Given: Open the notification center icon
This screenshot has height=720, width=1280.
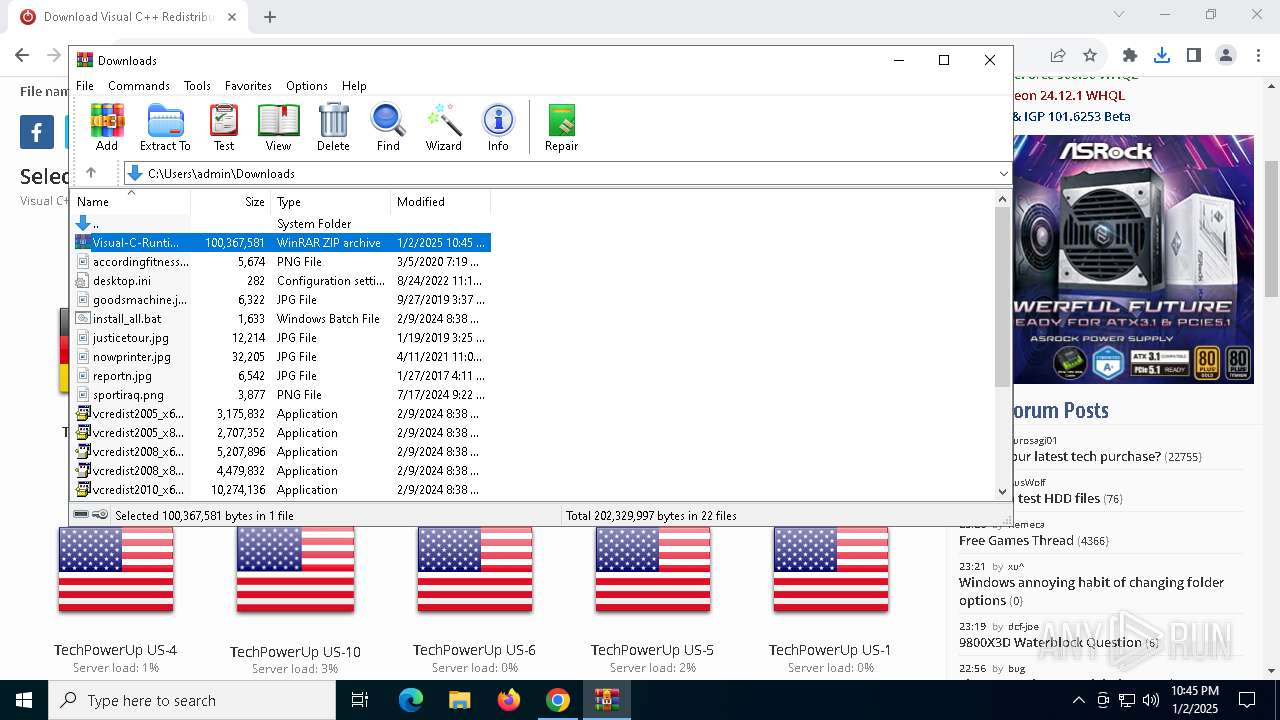Looking at the screenshot, I should point(1247,700).
